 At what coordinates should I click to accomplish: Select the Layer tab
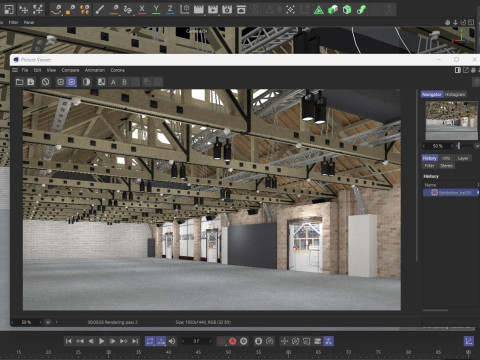pos(463,158)
